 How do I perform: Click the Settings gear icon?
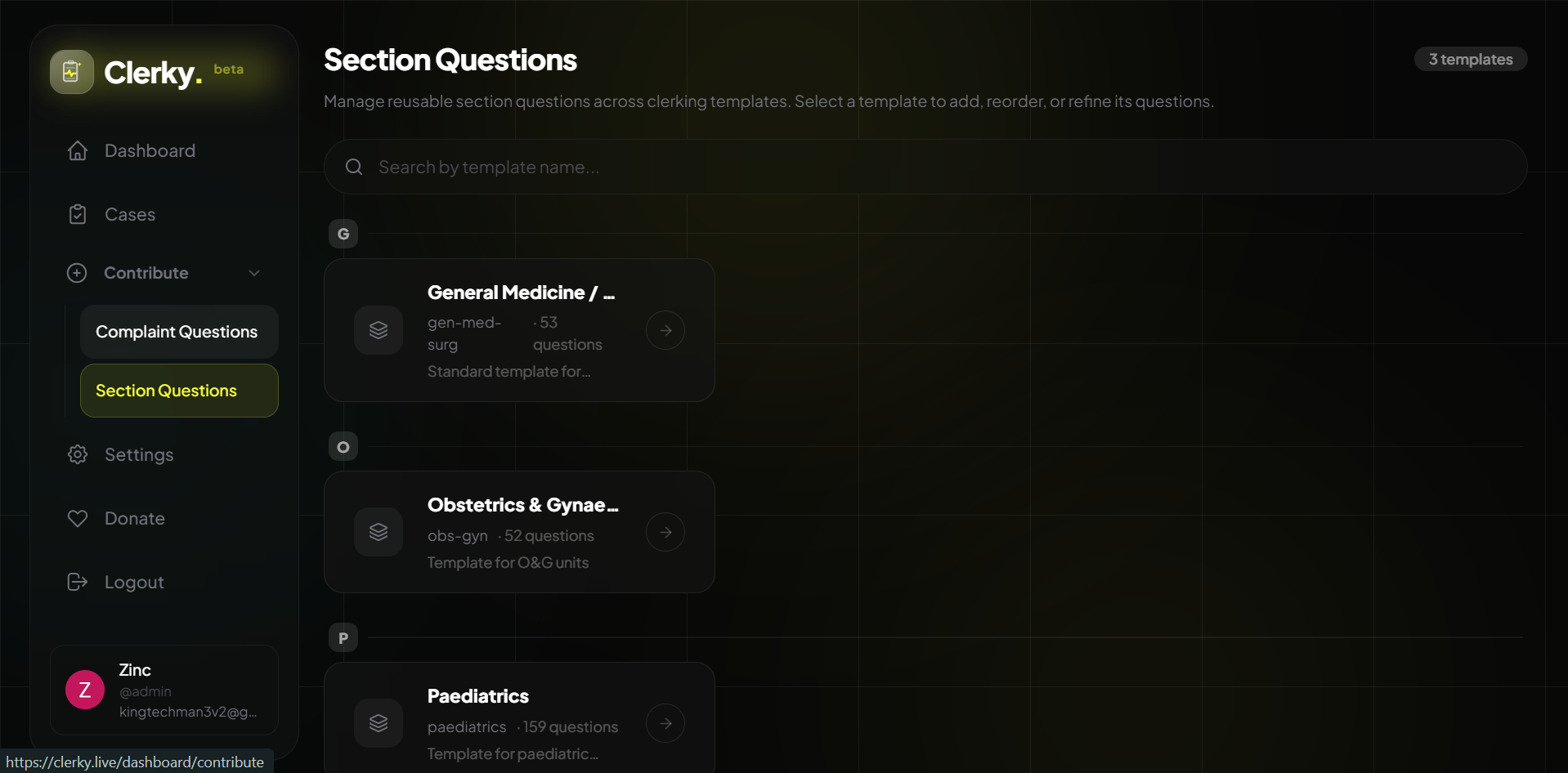pos(78,454)
